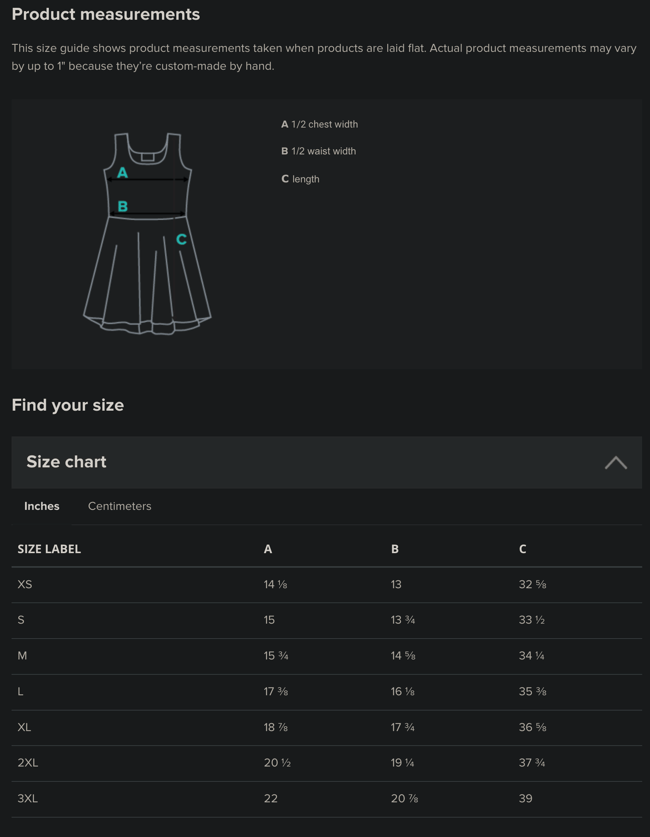Select the XS size row
This screenshot has height=837, width=650.
(x=25, y=584)
